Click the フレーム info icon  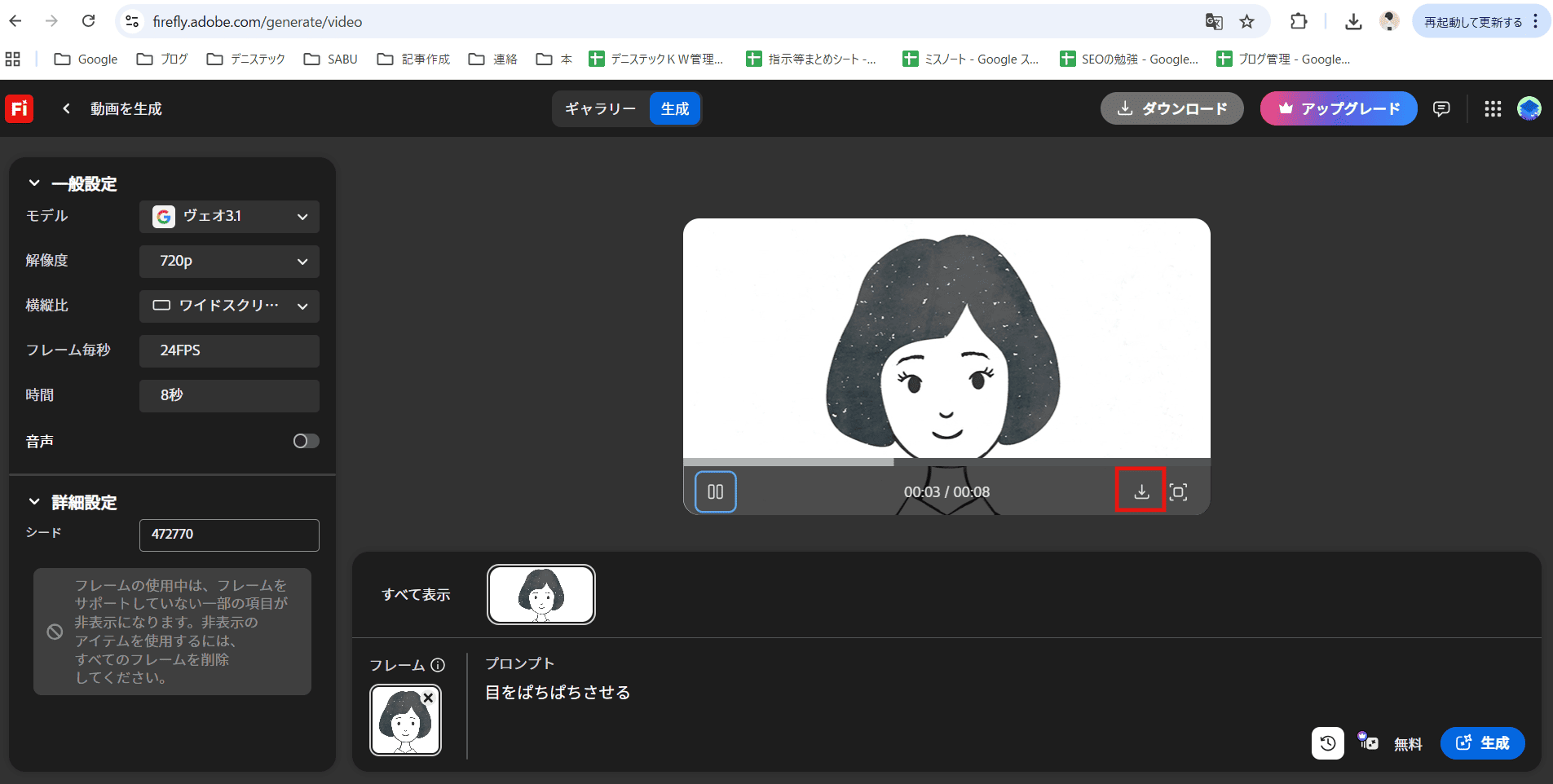click(x=439, y=665)
